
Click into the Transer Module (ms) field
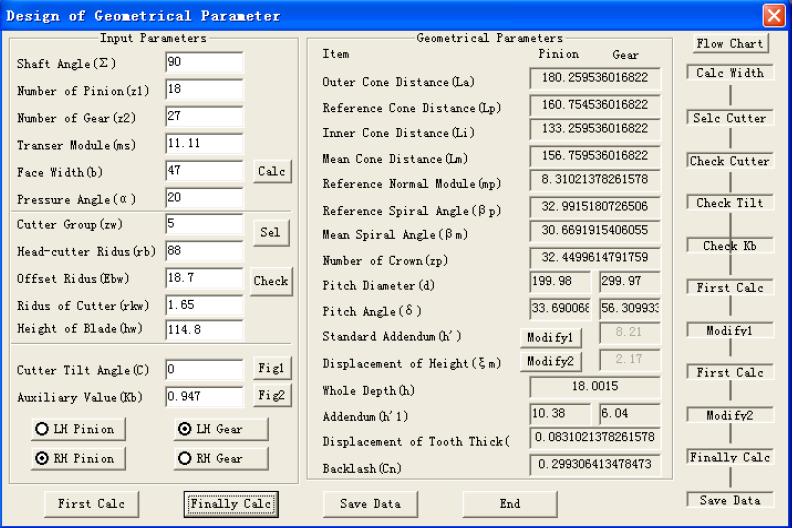point(204,144)
